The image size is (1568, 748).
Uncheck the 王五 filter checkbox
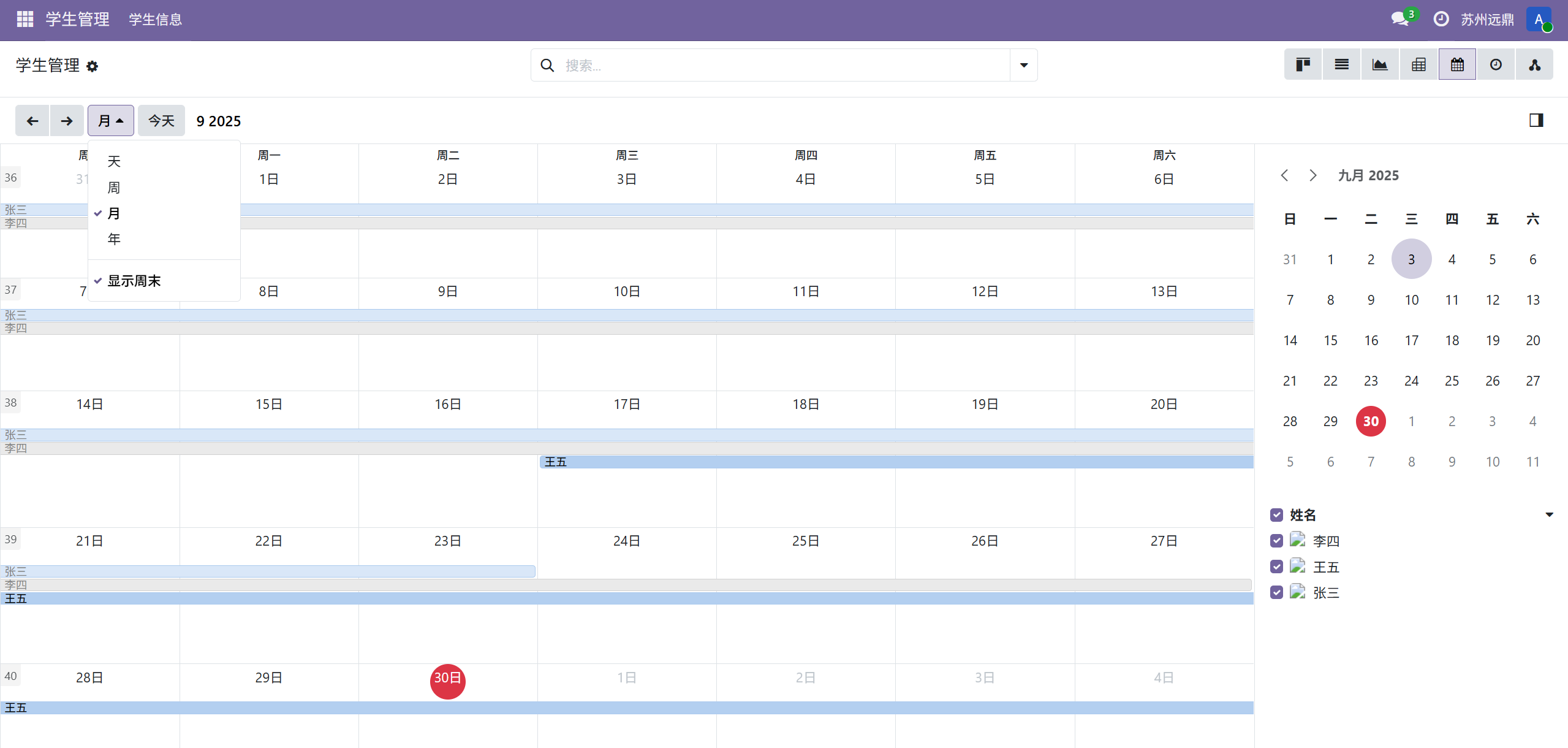[x=1276, y=567]
